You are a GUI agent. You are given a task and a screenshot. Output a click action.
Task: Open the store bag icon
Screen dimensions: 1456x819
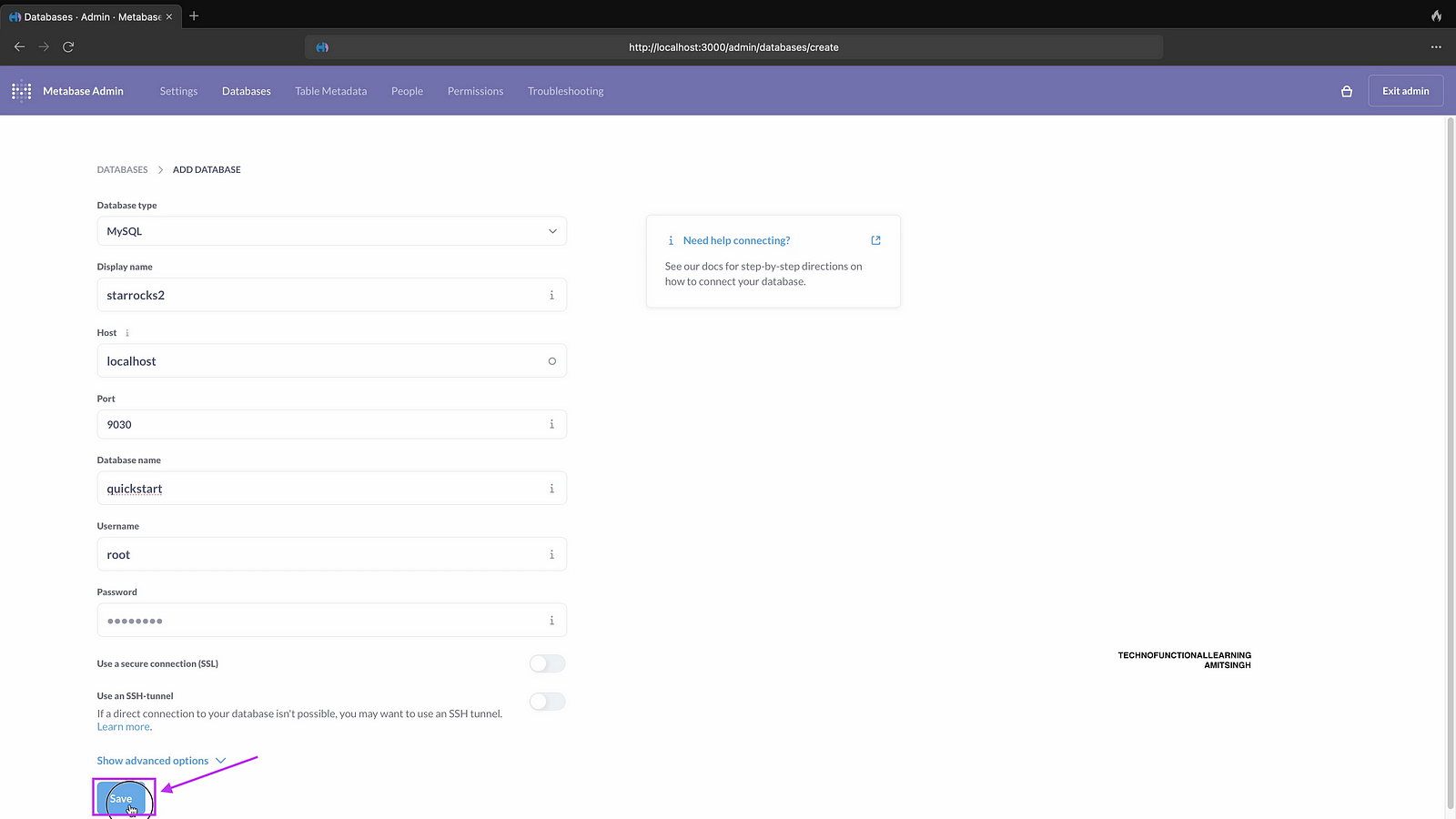click(x=1347, y=91)
